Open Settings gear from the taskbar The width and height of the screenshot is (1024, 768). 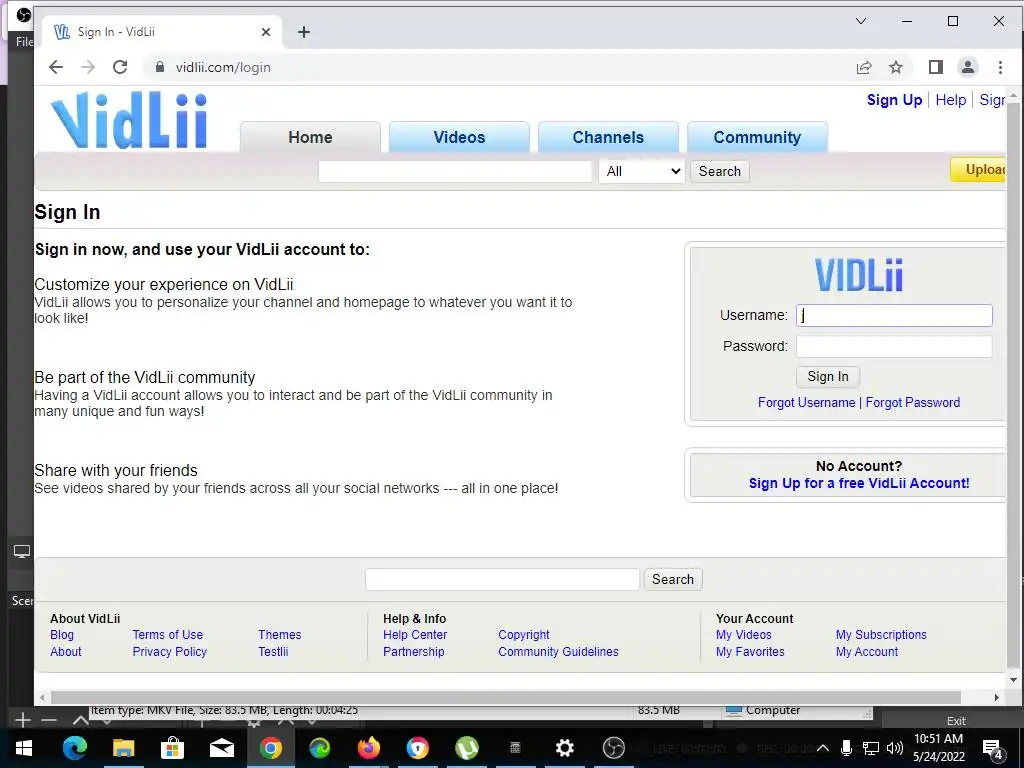point(564,748)
